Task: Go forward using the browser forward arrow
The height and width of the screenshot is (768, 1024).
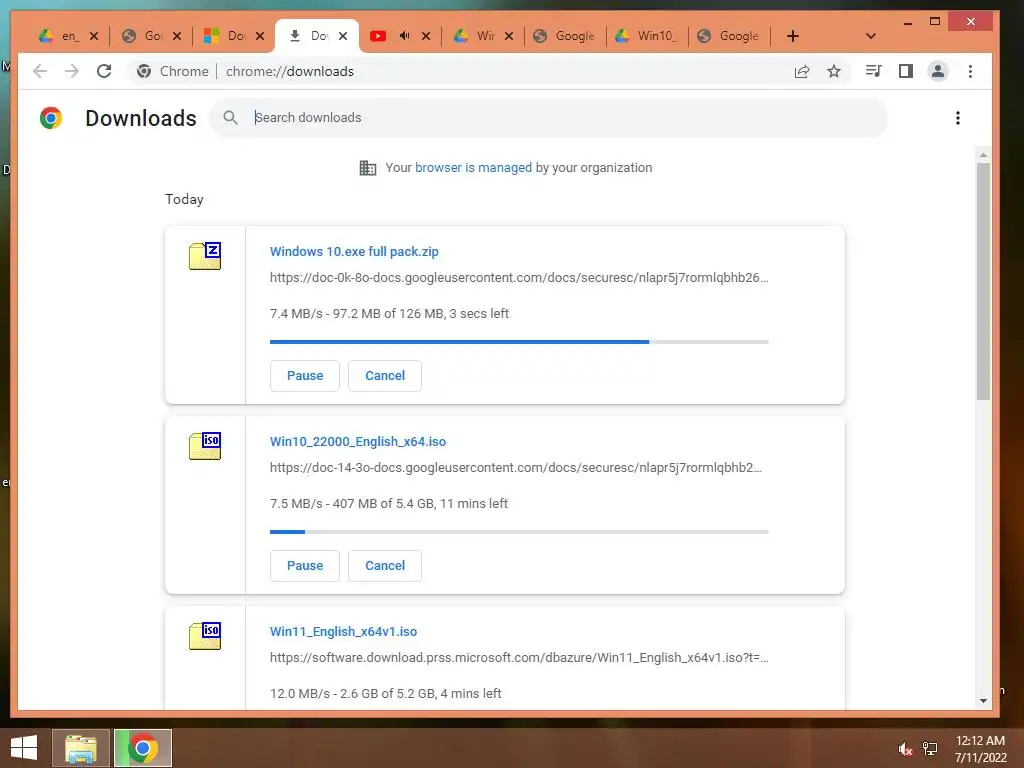Action: tap(72, 71)
